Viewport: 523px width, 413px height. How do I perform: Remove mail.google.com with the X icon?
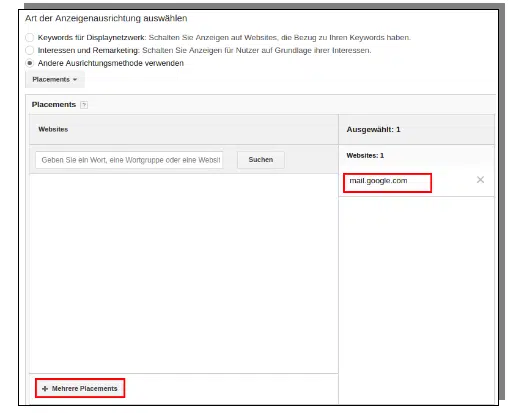(480, 180)
